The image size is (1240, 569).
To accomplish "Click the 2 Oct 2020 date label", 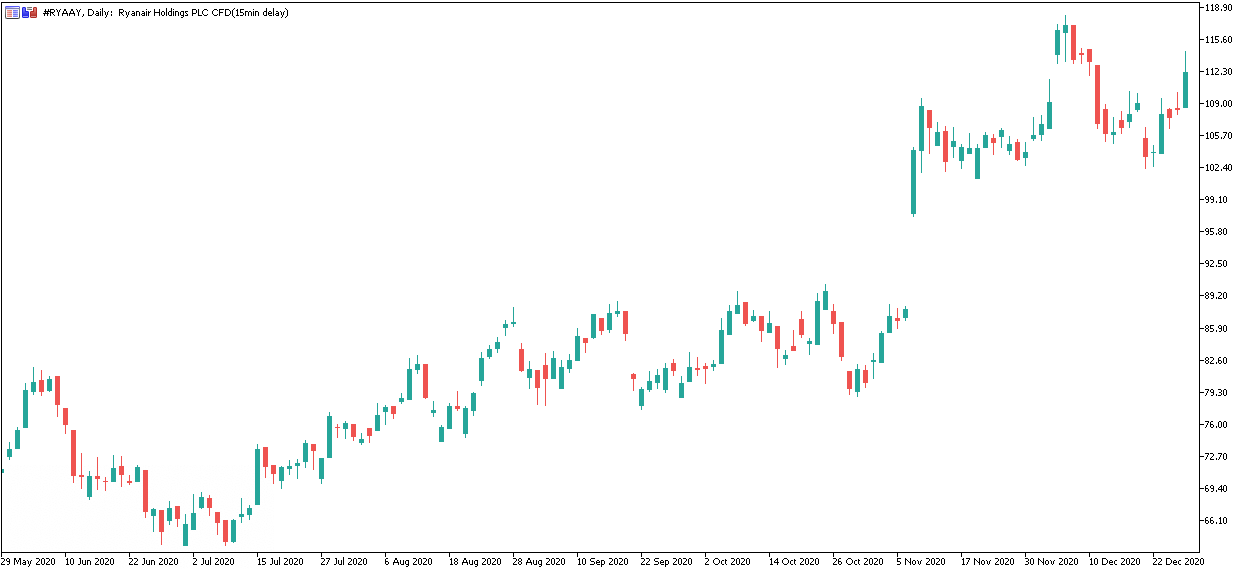I will (x=728, y=561).
